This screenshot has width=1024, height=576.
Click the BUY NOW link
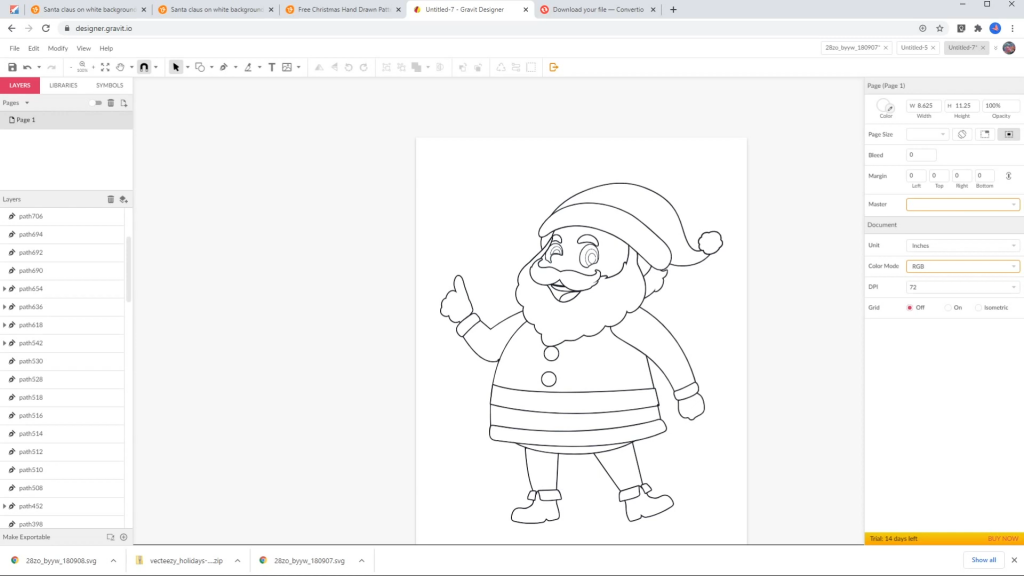click(x=1002, y=538)
